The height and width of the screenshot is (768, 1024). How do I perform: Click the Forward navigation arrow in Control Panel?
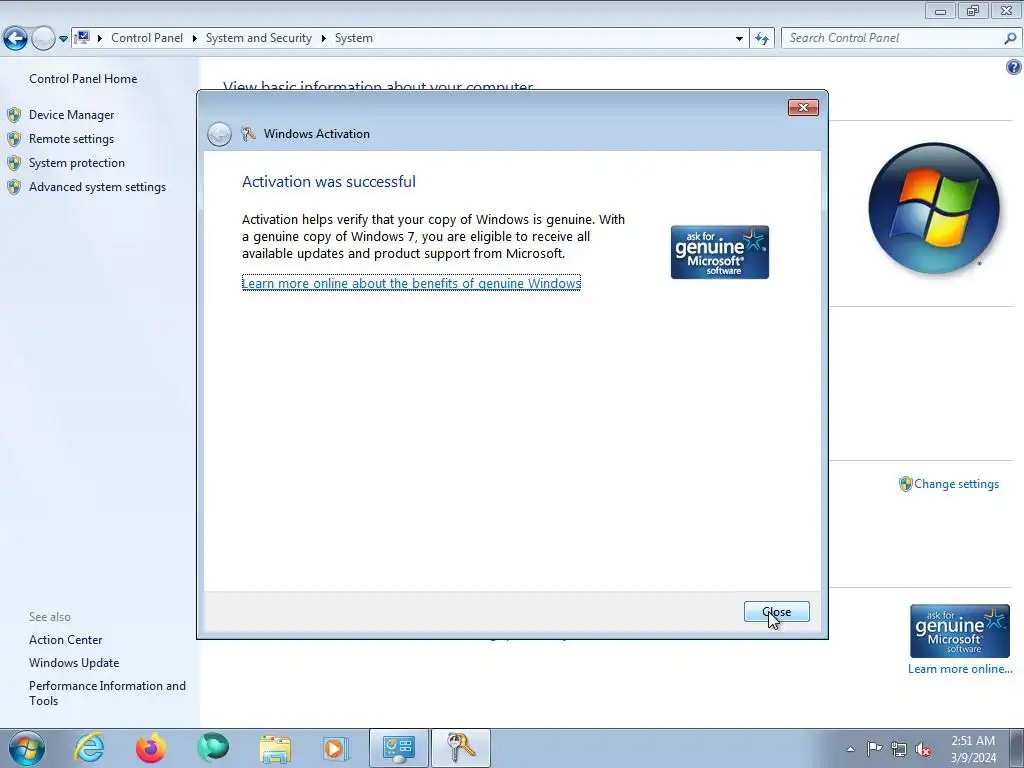coord(43,39)
